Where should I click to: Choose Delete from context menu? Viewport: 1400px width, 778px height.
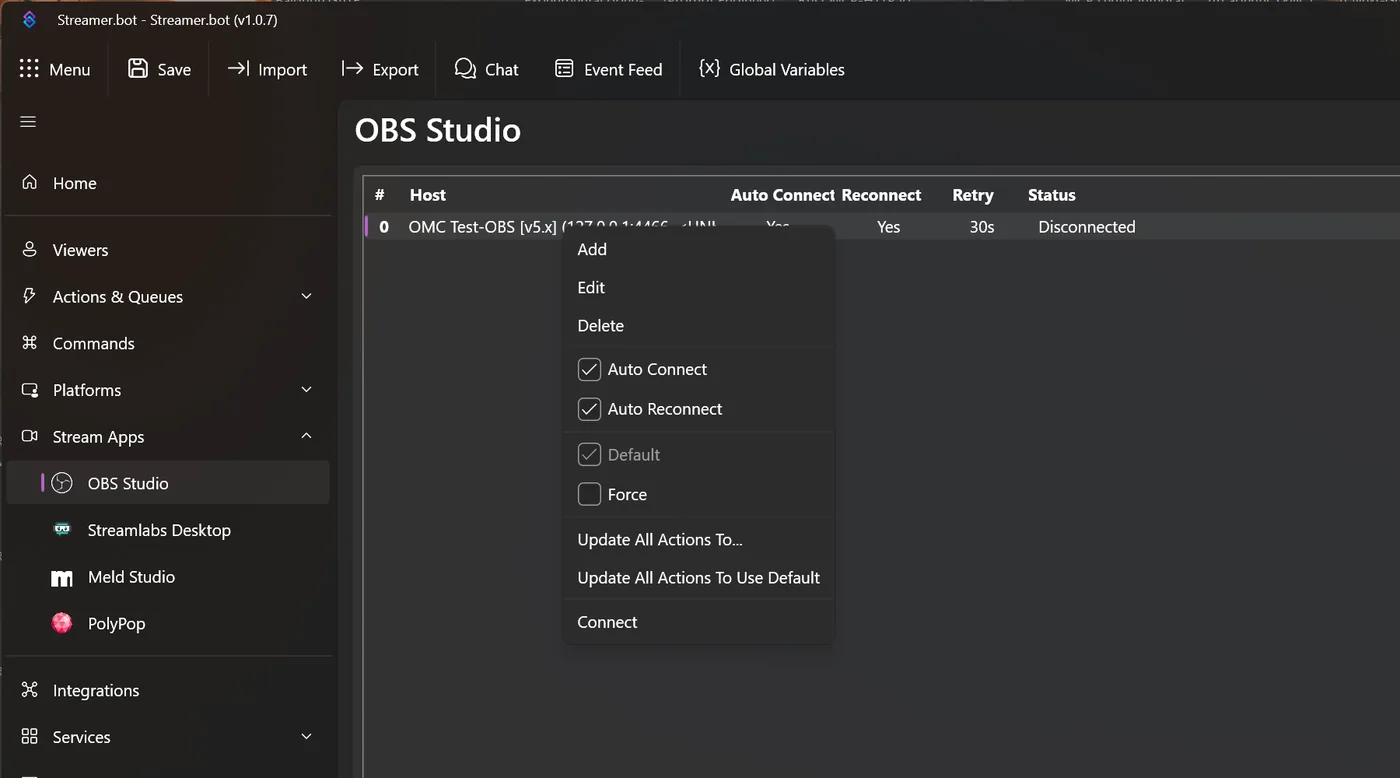(600, 326)
